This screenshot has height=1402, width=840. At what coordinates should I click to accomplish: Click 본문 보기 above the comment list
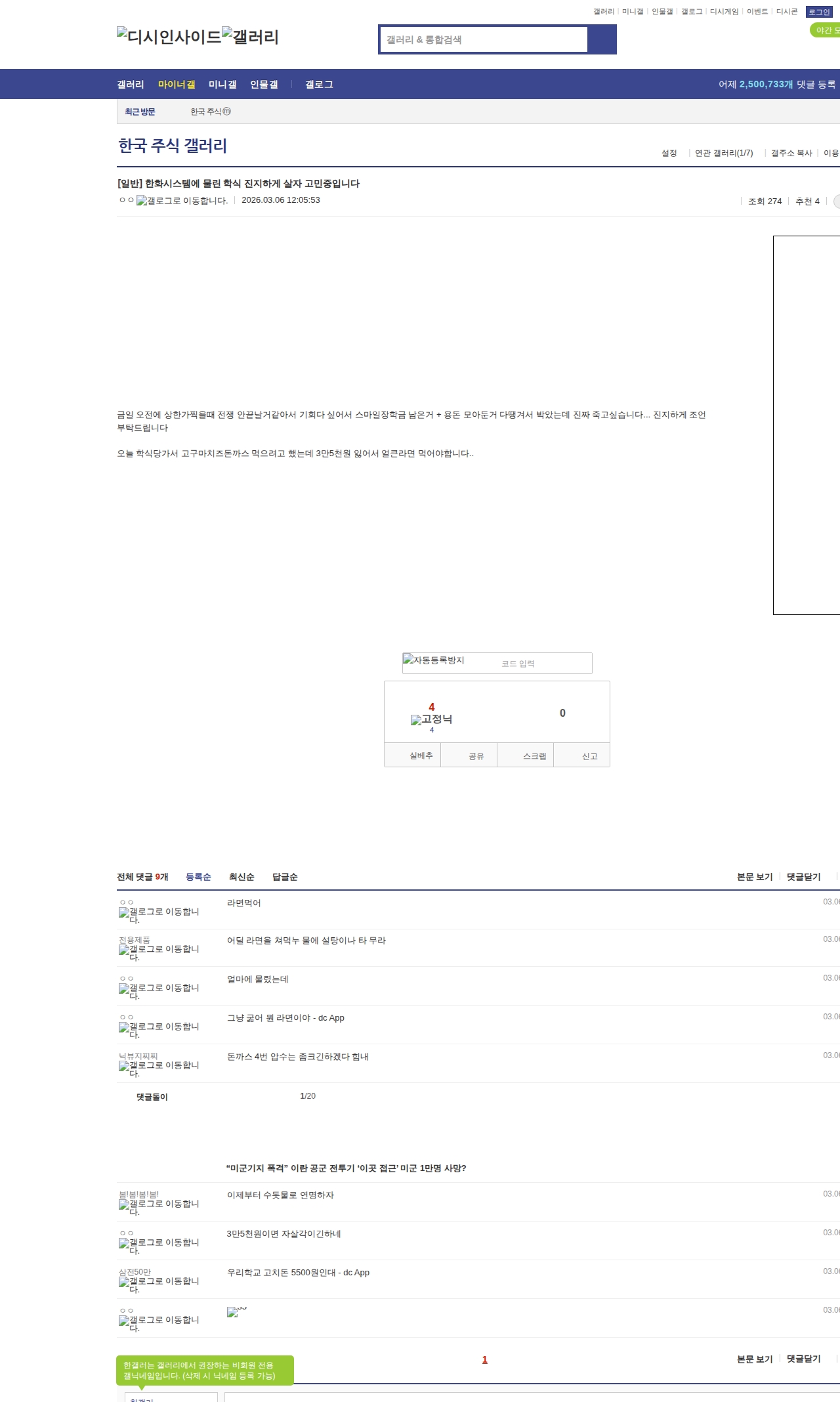tap(755, 877)
